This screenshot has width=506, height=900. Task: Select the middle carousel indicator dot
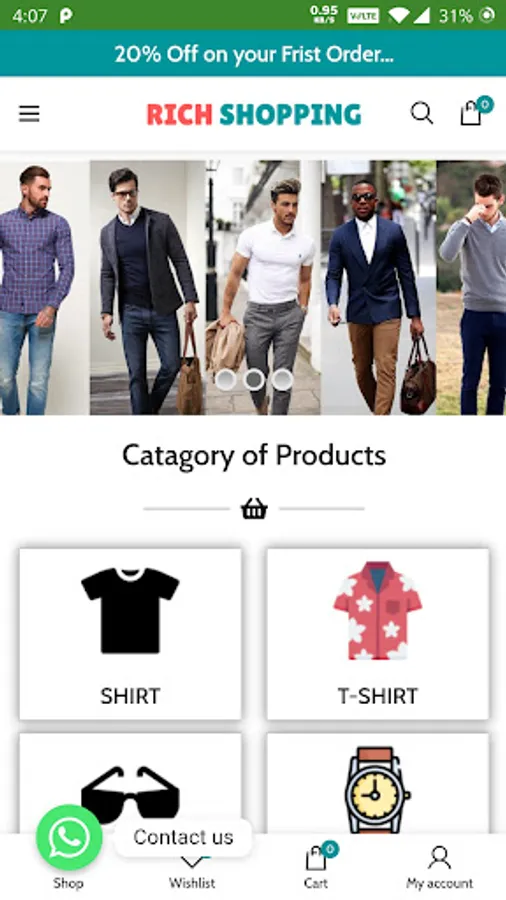click(254, 380)
